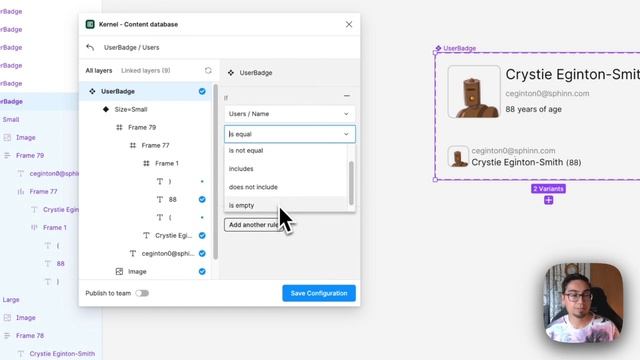
Task: Toggle the blue check on Image layer
Action: [x=202, y=271]
